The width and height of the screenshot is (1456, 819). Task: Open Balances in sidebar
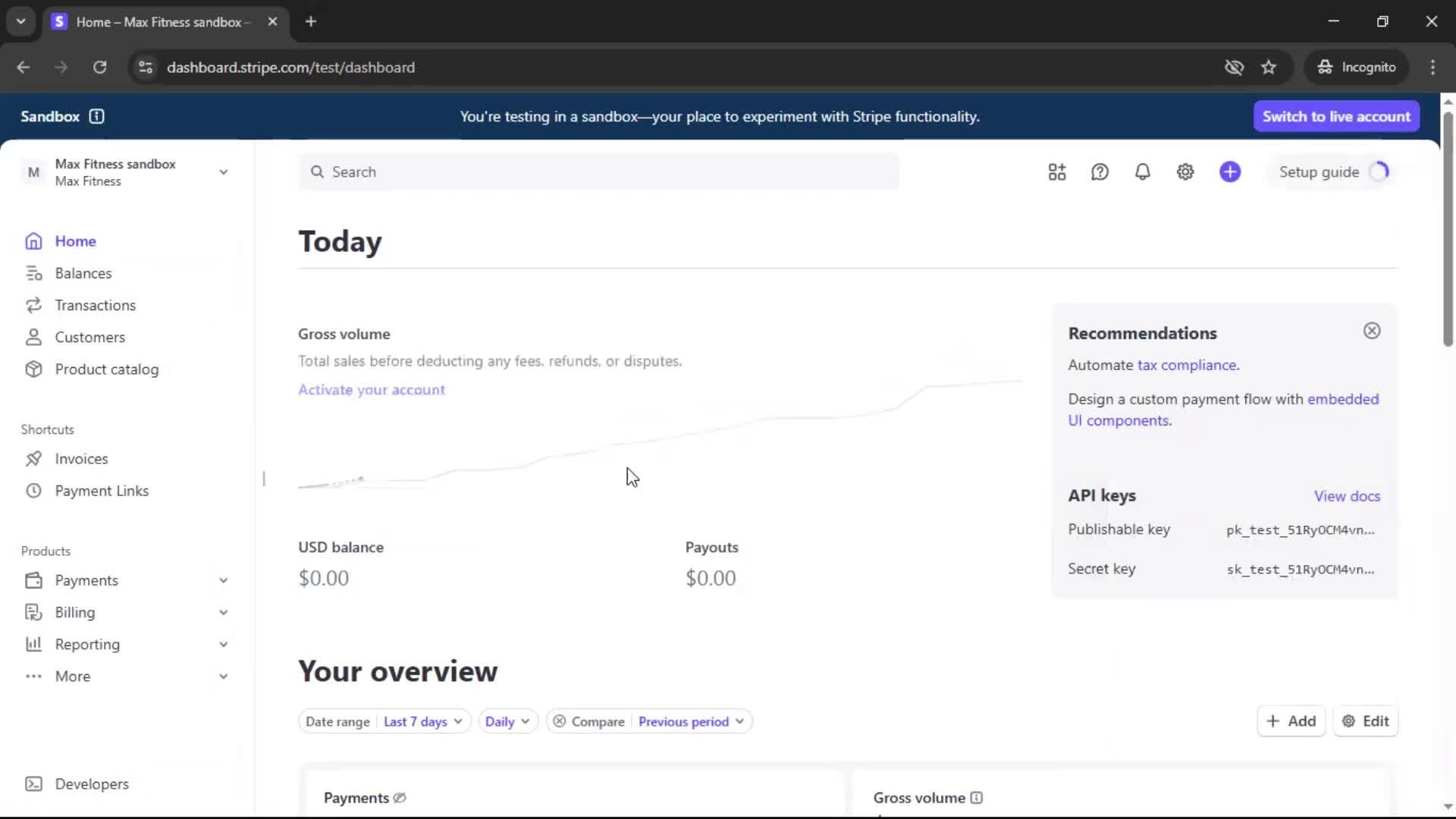83,273
